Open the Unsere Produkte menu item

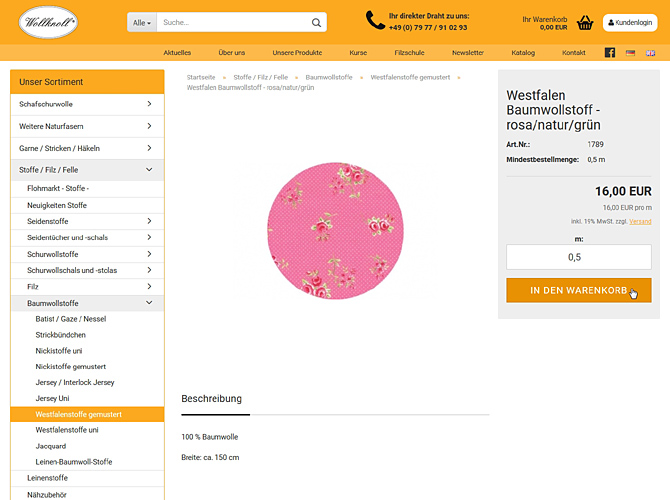(297, 53)
